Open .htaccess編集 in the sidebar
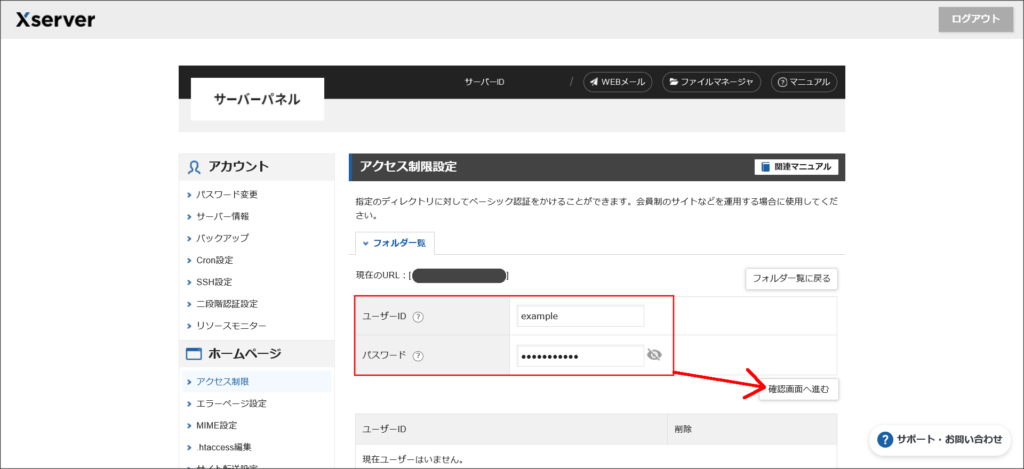This screenshot has width=1024, height=469. coord(223,447)
